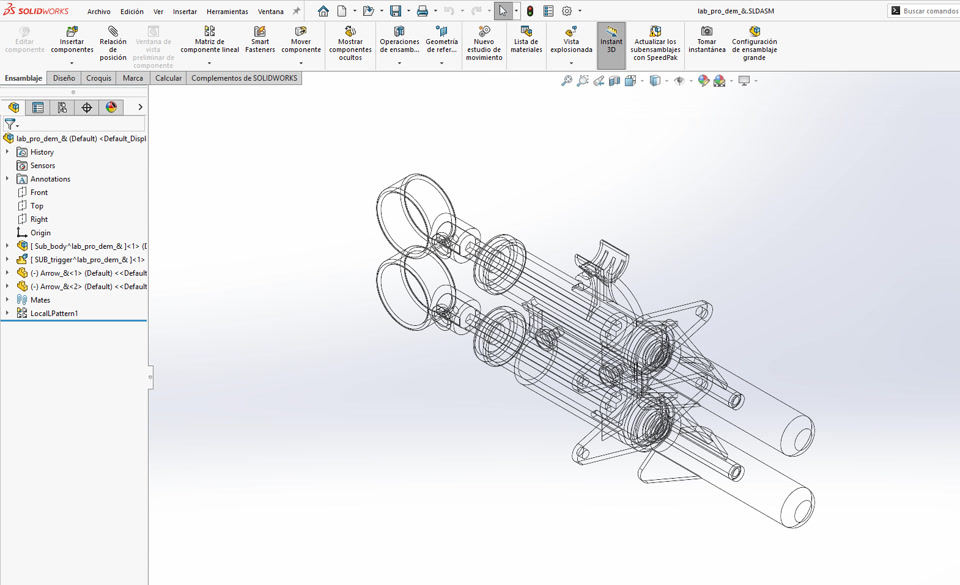This screenshot has height=585, width=960.
Task: Click Actualizar los subensamblajes con SpeedPak
Action: point(655,43)
